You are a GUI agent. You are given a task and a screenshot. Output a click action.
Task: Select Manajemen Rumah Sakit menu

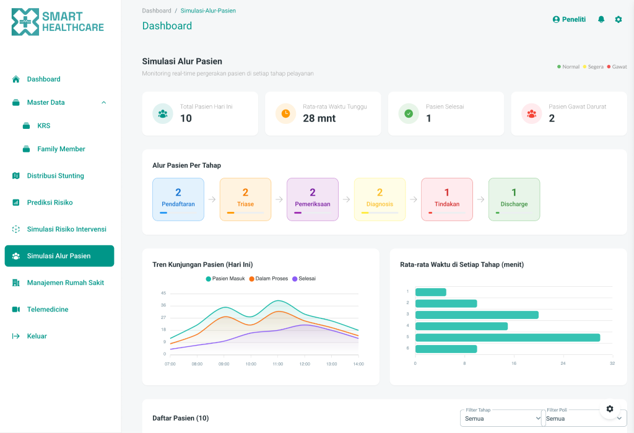(59, 283)
